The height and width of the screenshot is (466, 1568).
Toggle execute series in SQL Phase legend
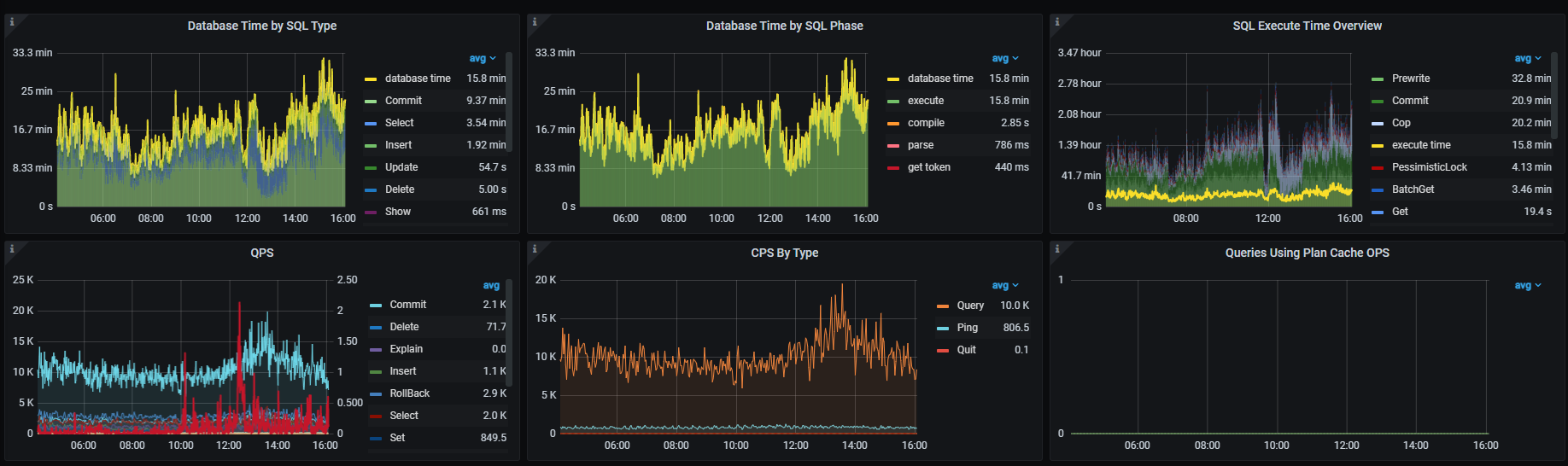coord(926,101)
